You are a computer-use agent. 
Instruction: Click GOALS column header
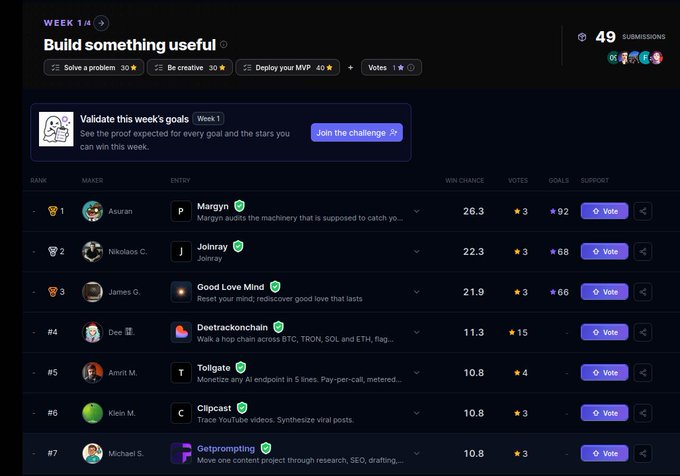(x=559, y=180)
